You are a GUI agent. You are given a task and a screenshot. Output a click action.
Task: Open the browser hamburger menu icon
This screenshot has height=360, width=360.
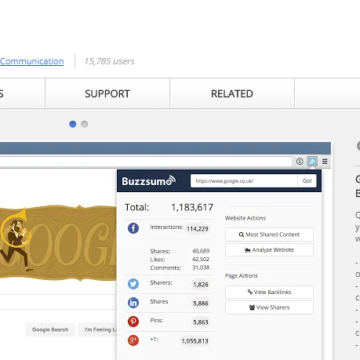point(325,162)
